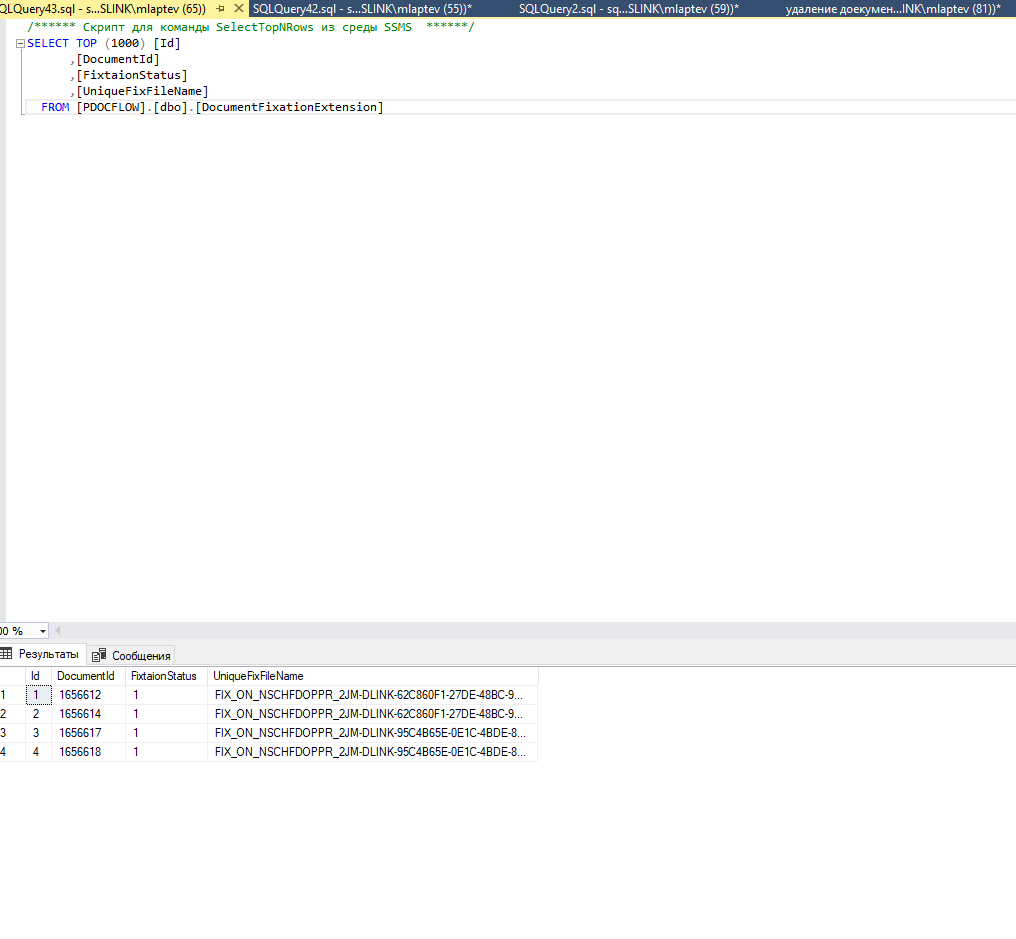
Task: Open the SQLQuery2.sql tab
Action: pyautogui.click(x=629, y=9)
